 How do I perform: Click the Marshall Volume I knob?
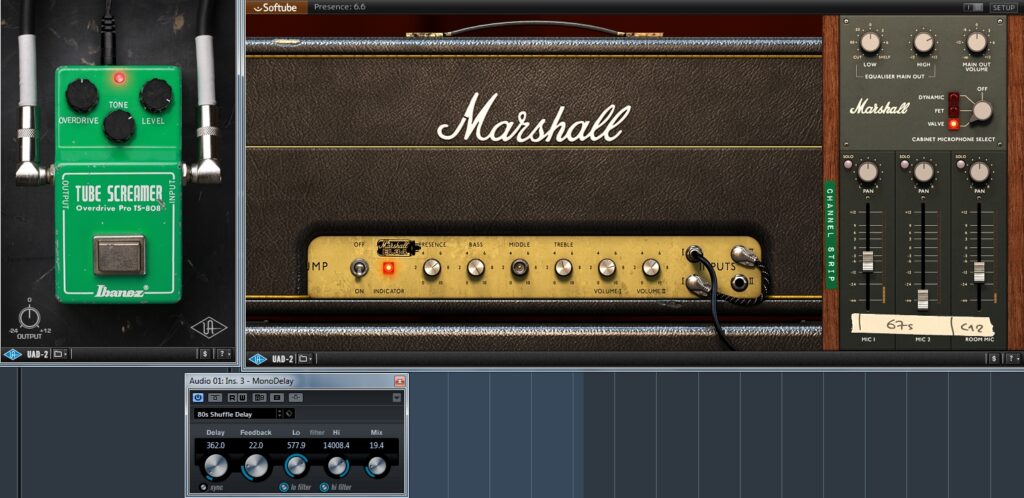[x=607, y=268]
